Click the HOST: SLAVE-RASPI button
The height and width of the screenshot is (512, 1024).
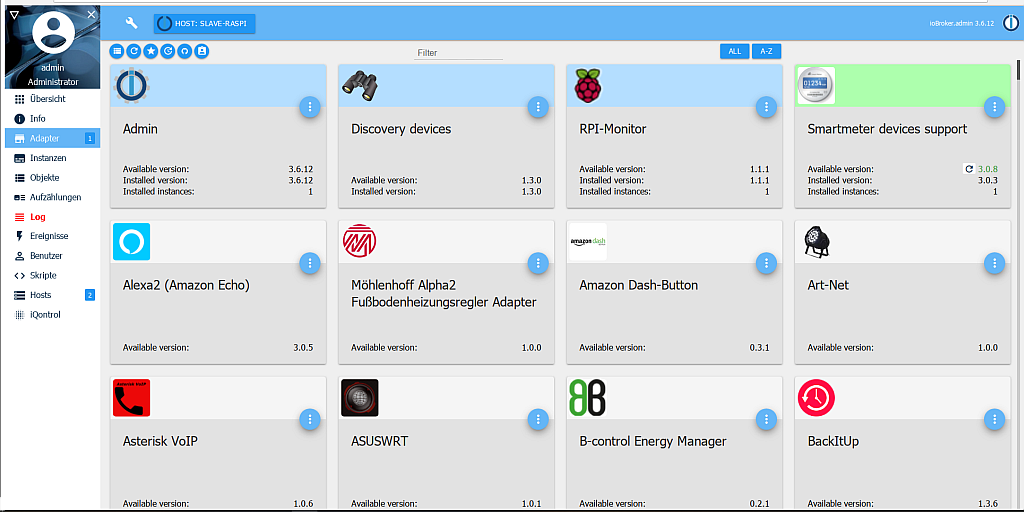[x=204, y=24]
